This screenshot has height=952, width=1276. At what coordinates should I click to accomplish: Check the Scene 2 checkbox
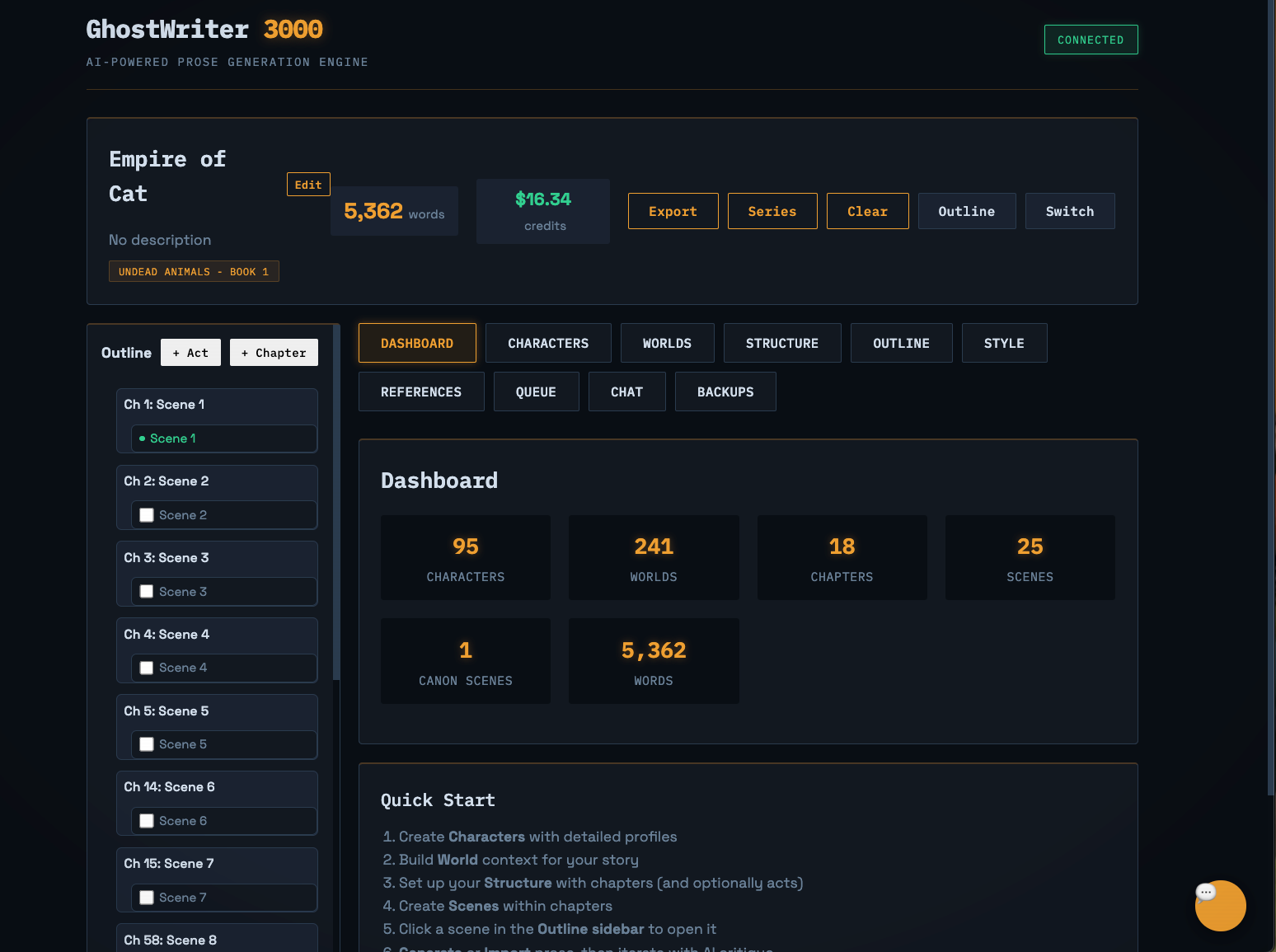coord(147,514)
